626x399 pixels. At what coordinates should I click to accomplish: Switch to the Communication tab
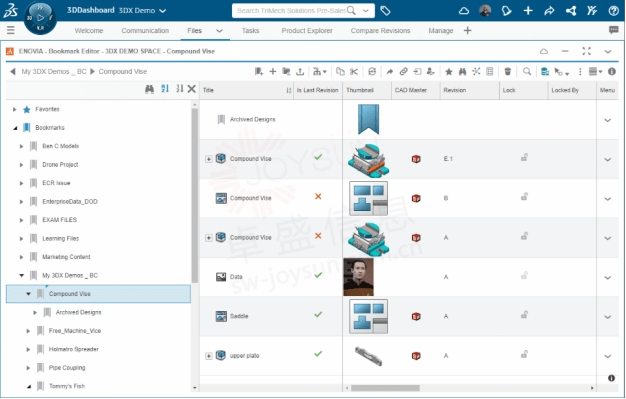click(145, 31)
